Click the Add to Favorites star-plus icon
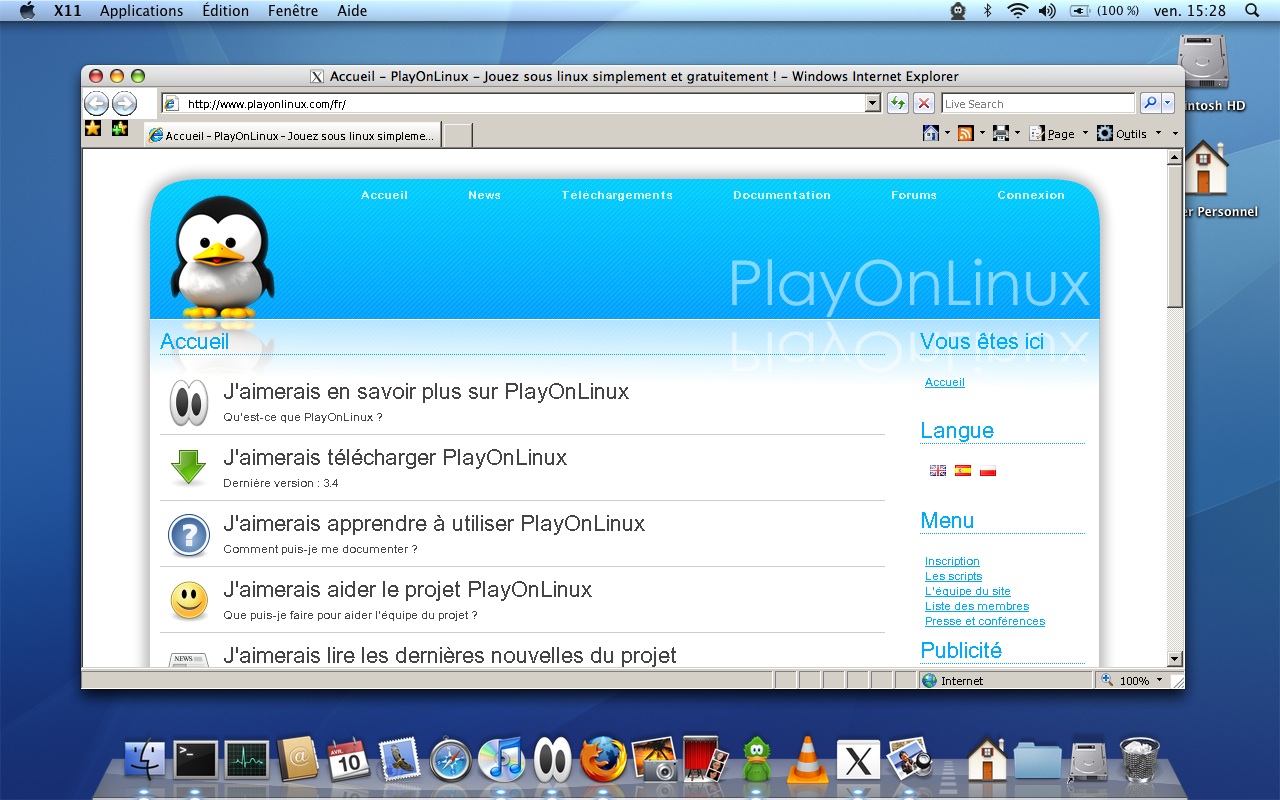The width and height of the screenshot is (1280, 800). 120,128
